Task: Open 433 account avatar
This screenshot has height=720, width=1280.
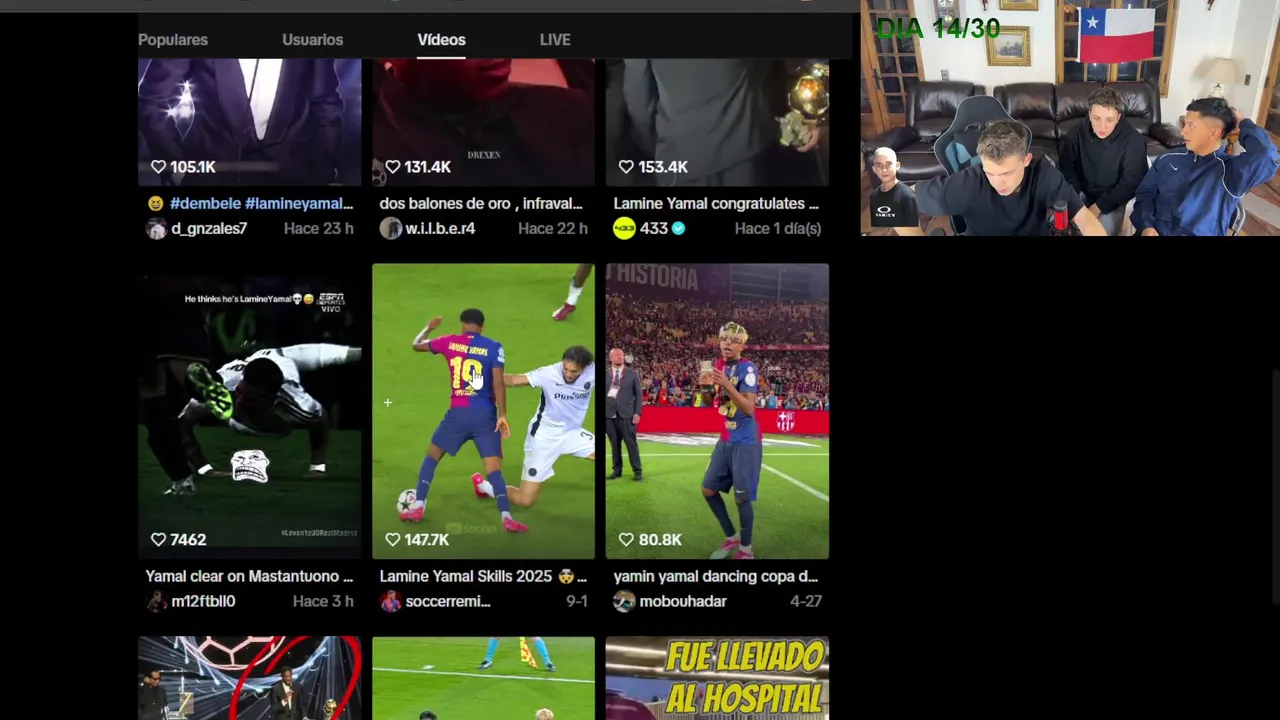Action: pos(624,228)
